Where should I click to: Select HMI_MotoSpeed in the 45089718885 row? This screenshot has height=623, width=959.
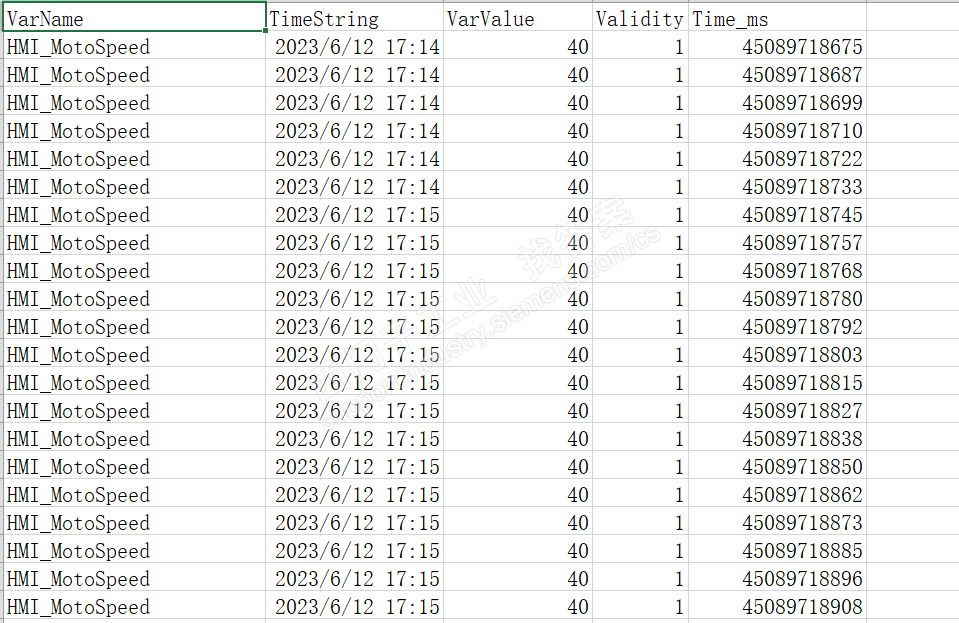tap(135, 550)
